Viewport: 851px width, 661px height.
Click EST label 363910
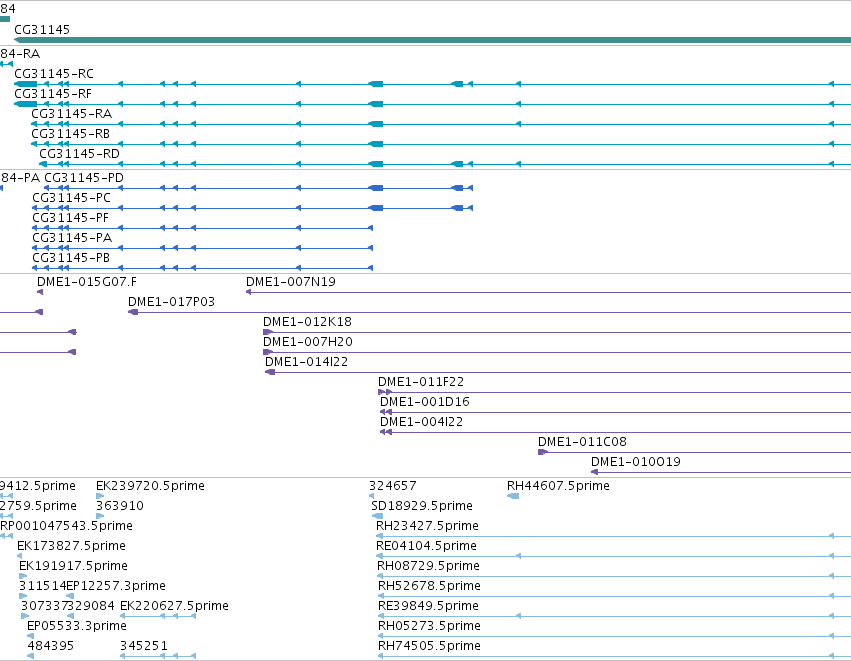120,506
